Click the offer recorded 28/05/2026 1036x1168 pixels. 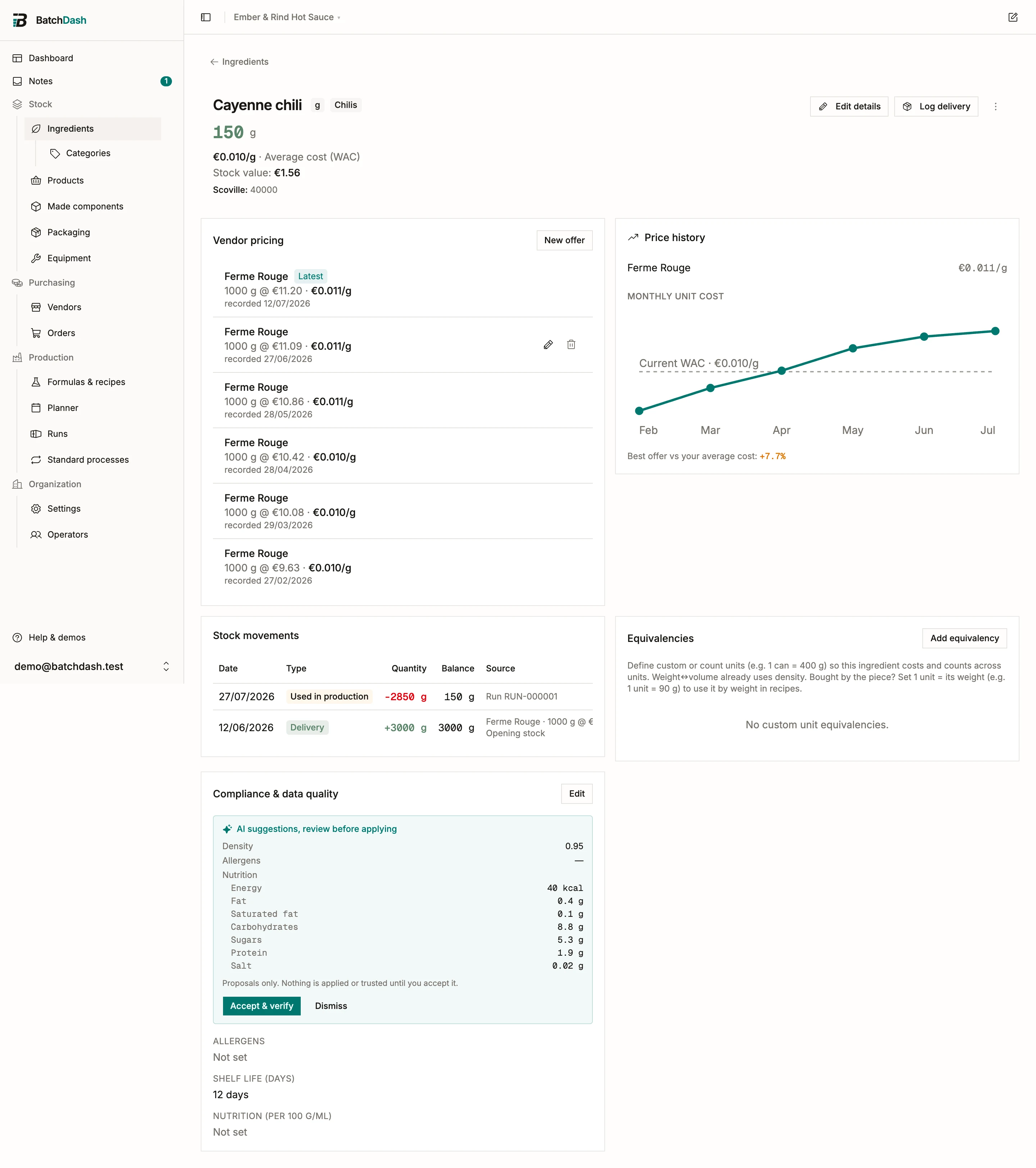pyautogui.click(x=403, y=400)
